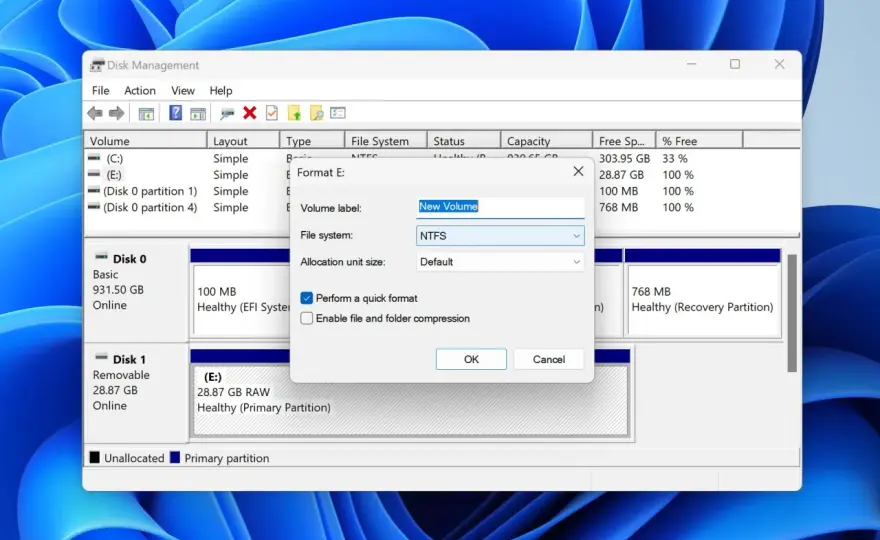Click the folder with magnifier icon
The height and width of the screenshot is (540, 880).
[x=316, y=113]
